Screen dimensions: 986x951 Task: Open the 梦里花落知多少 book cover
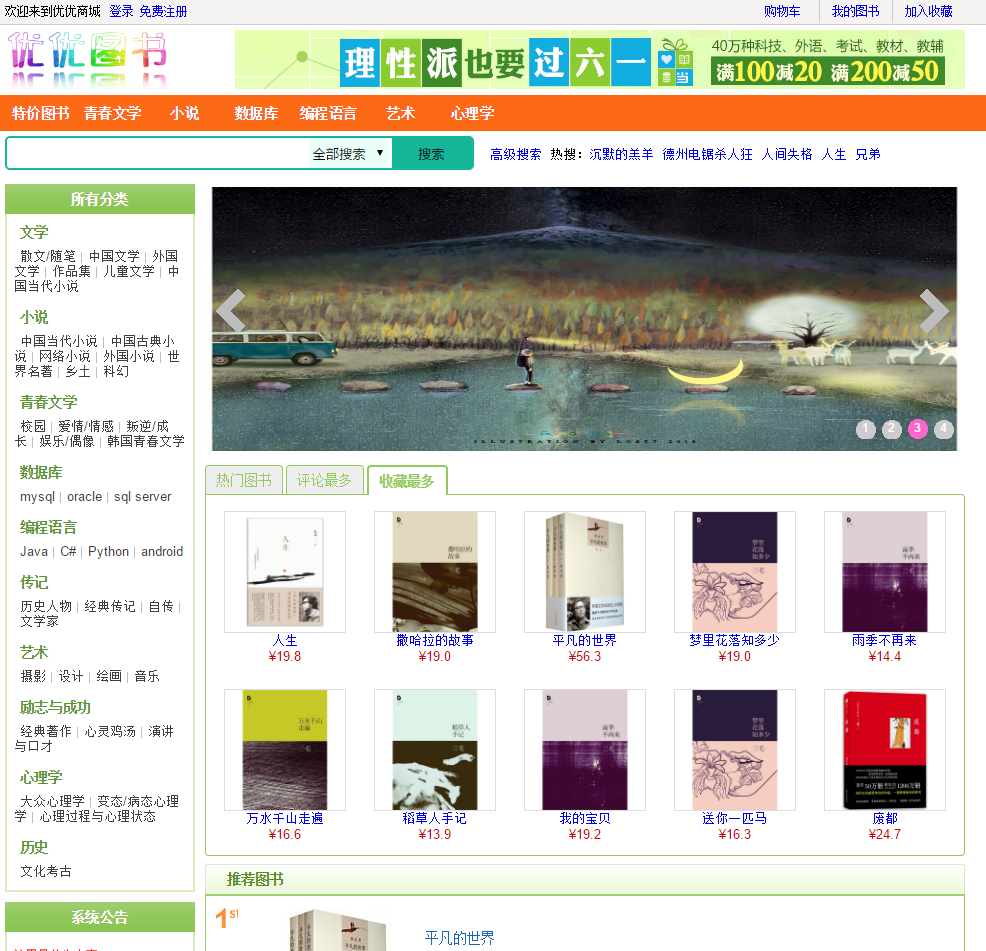click(734, 572)
